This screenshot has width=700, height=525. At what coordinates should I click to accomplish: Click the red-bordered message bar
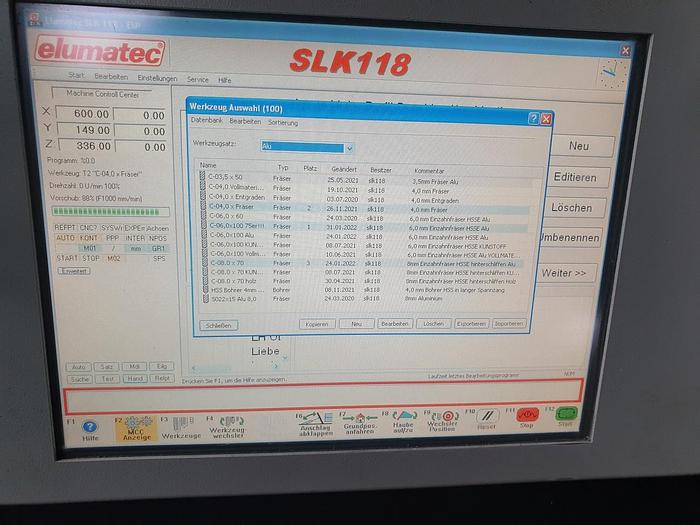pos(323,397)
